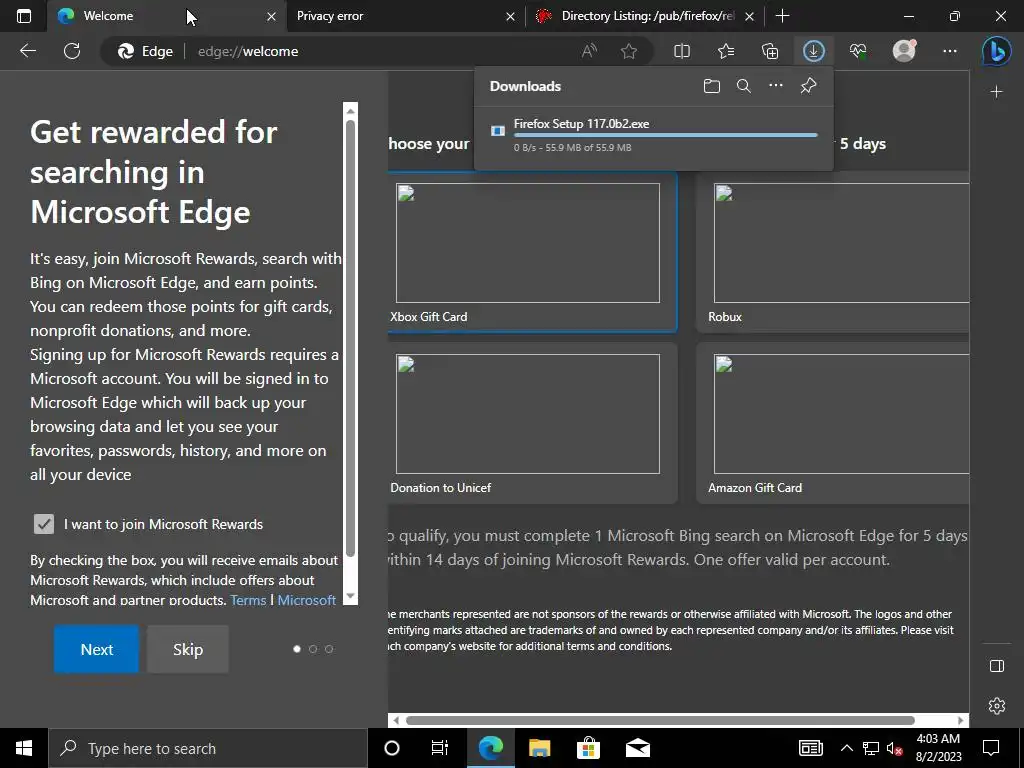Click the Skip button
This screenshot has width=1024, height=768.
(x=188, y=649)
